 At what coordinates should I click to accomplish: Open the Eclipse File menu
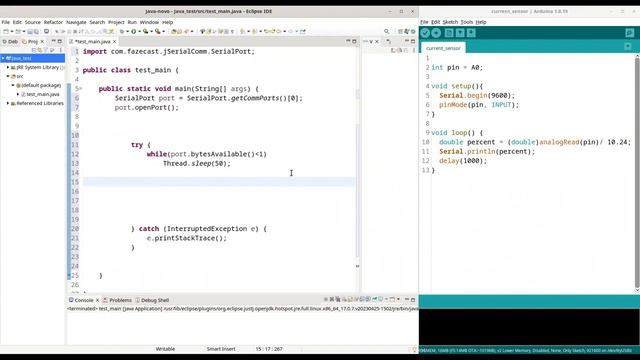coord(6,22)
